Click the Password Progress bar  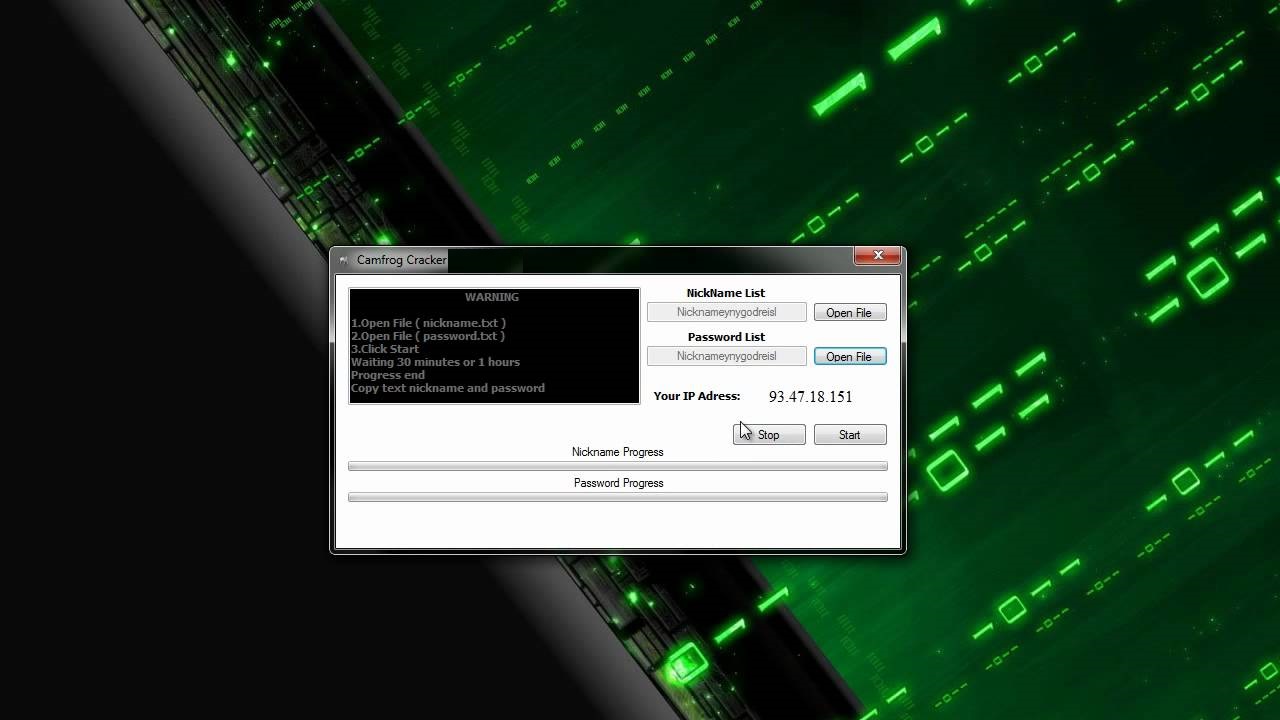pyautogui.click(x=618, y=497)
